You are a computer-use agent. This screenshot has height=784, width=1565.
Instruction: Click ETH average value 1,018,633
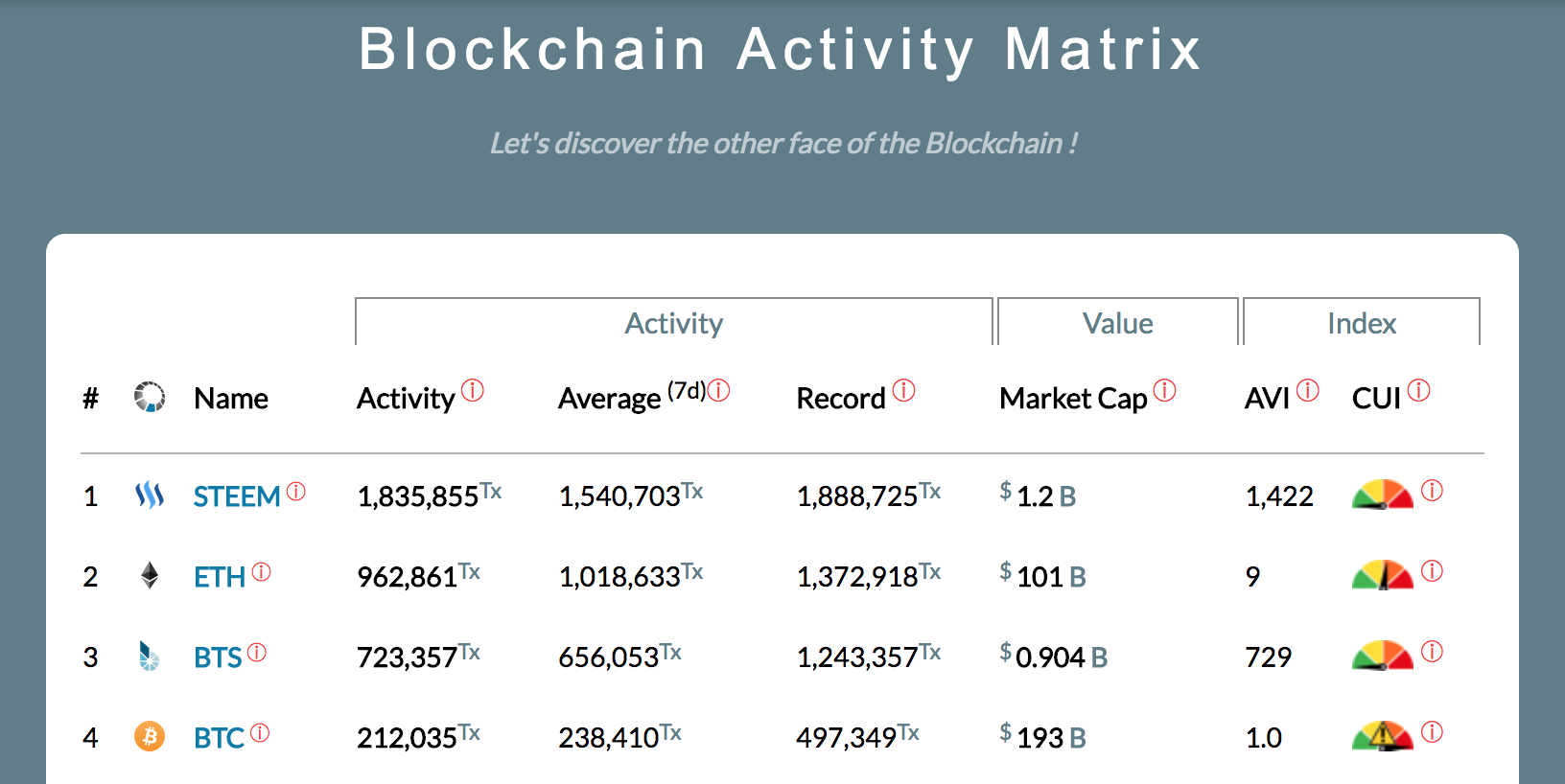click(x=631, y=575)
